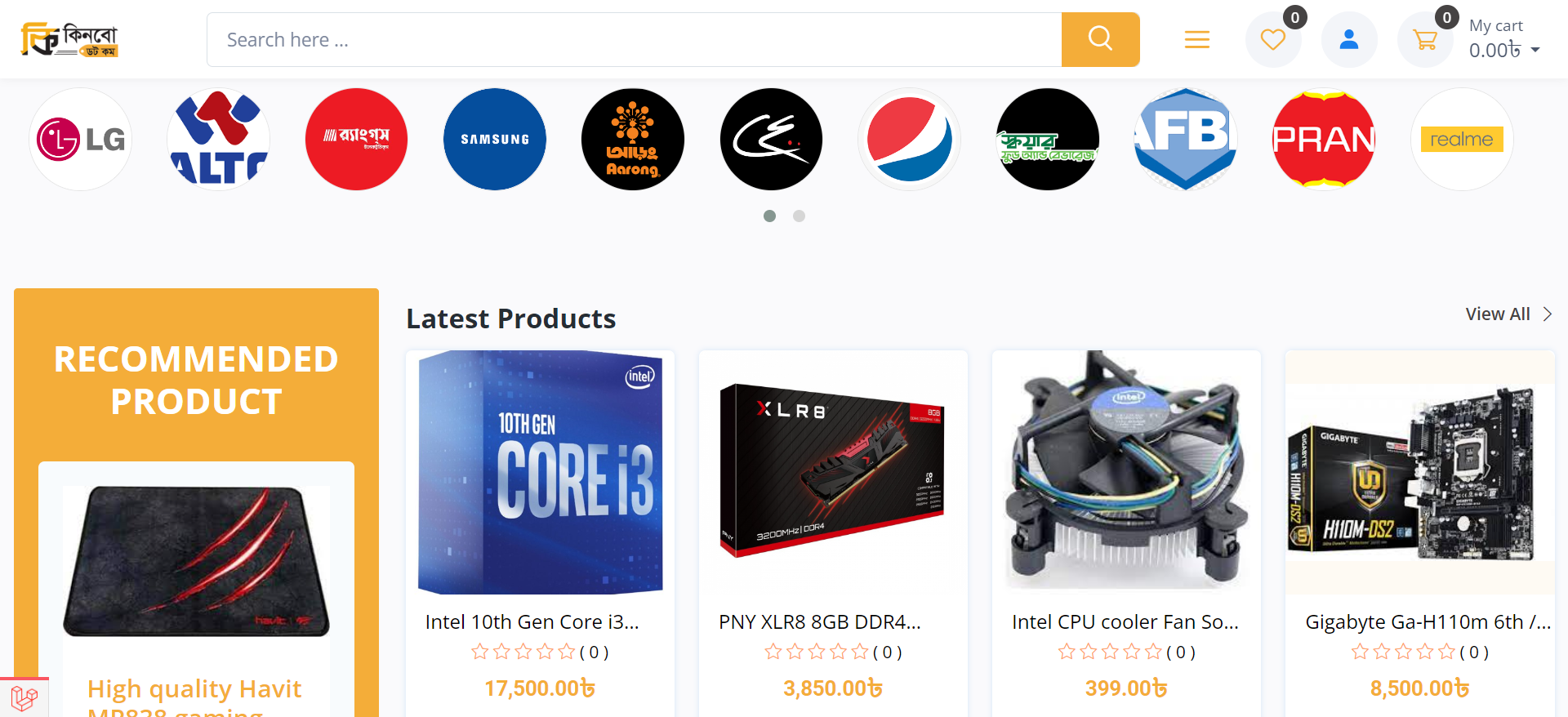Open the shopping cart icon
Screen dimensions: 1568x717
coord(1425,39)
